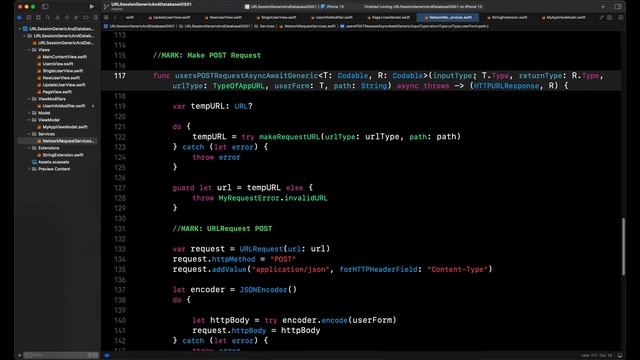This screenshot has height=360, width=640.
Task: Open the Source Control navigator icon
Action: tap(29, 18)
